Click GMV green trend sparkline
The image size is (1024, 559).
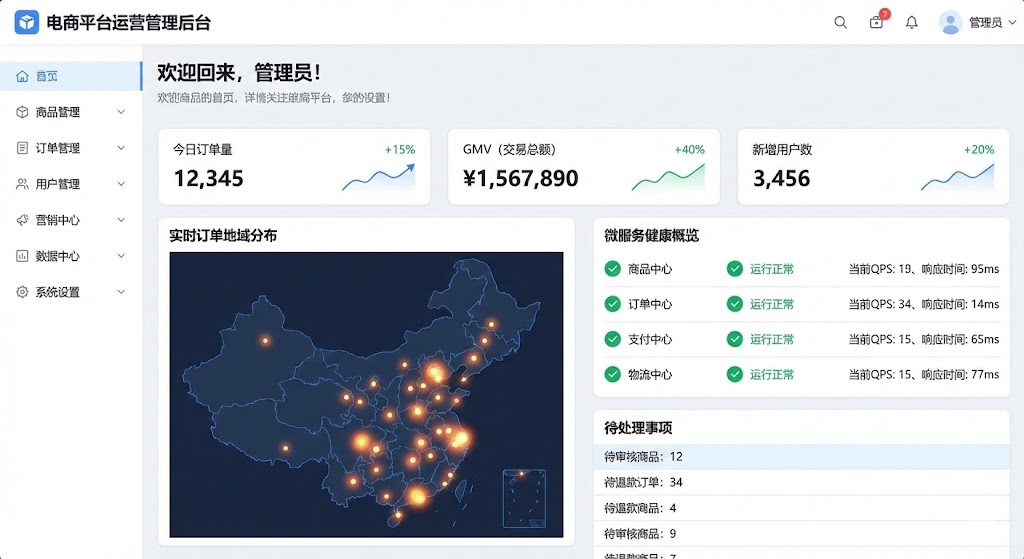(668, 177)
